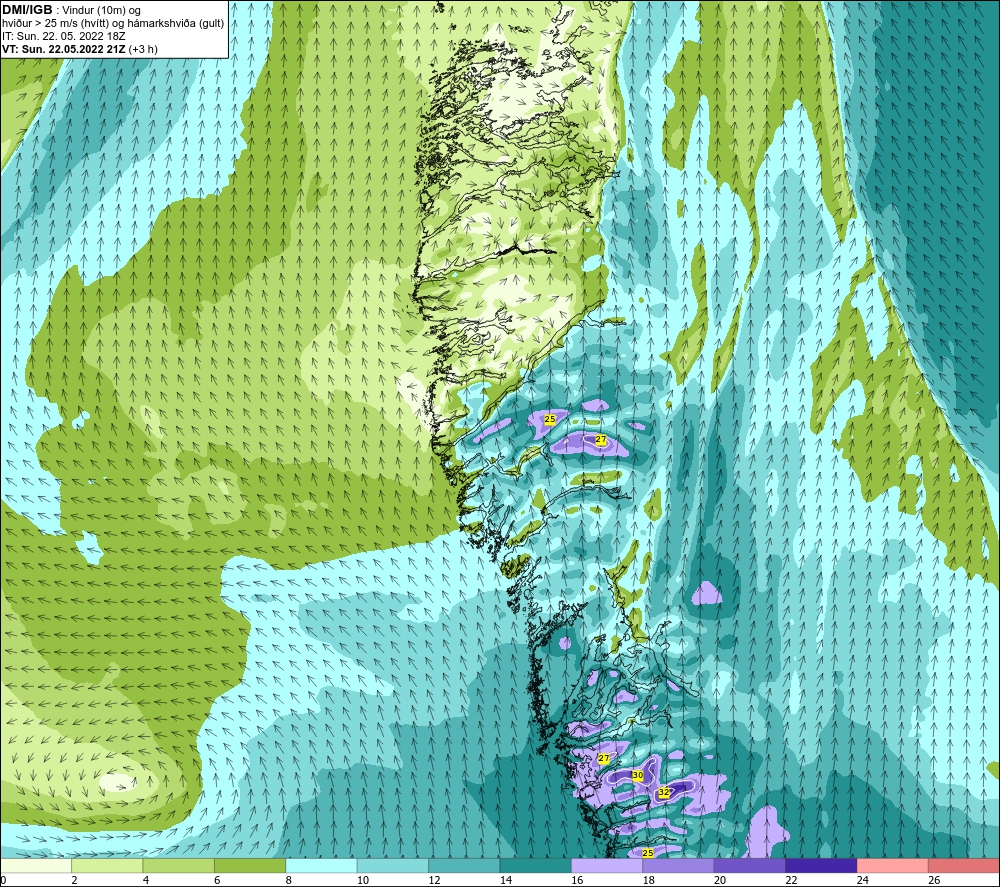Pick the salmon swatch above 26 m/s
Image resolution: width=1000 pixels, height=887 pixels.
click(964, 866)
